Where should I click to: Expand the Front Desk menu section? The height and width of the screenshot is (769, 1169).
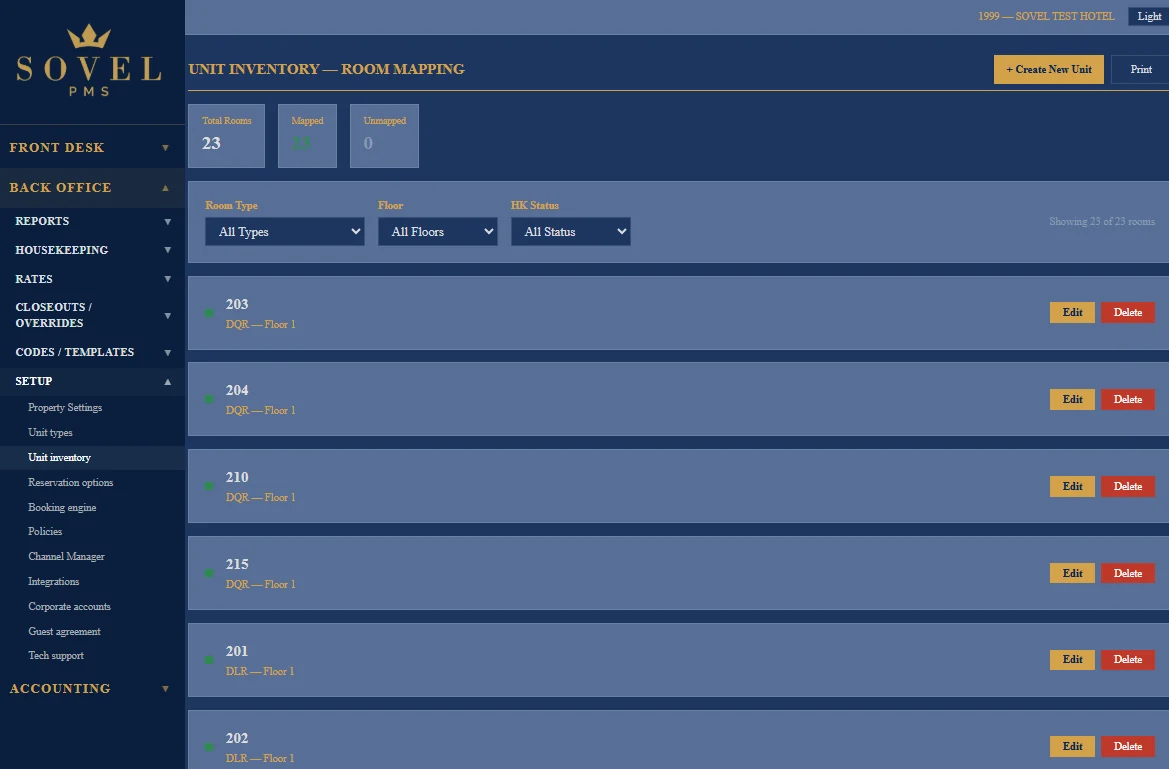tap(92, 147)
